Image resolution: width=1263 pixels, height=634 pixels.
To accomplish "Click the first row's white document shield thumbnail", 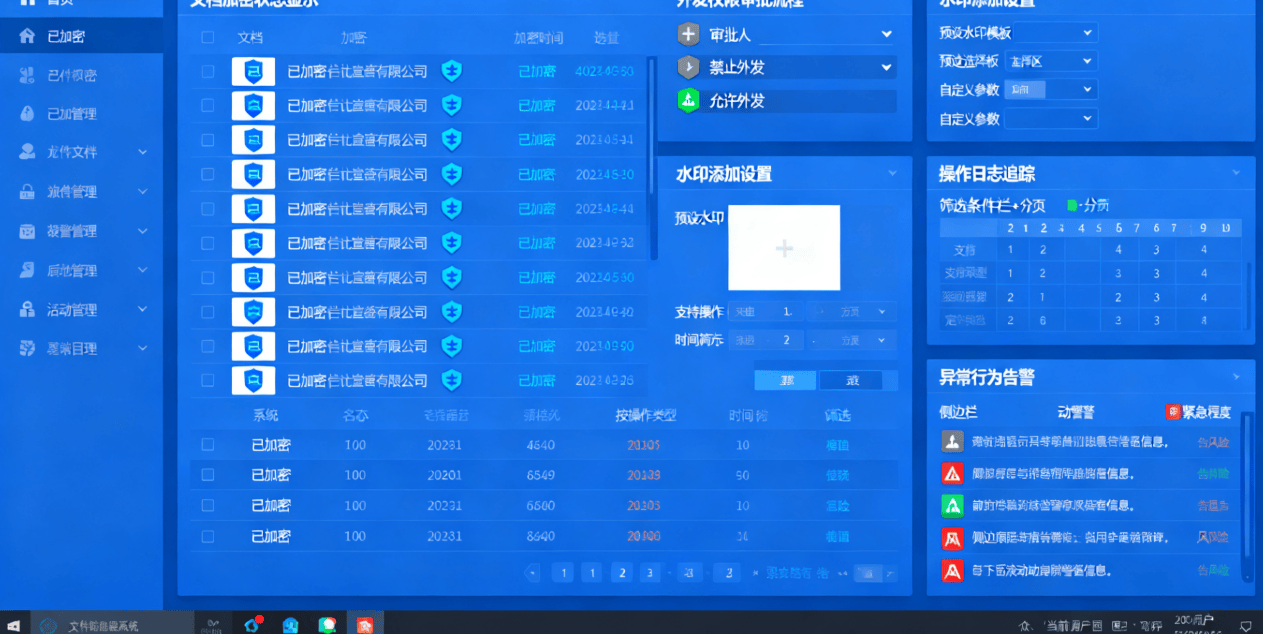I will click(253, 71).
